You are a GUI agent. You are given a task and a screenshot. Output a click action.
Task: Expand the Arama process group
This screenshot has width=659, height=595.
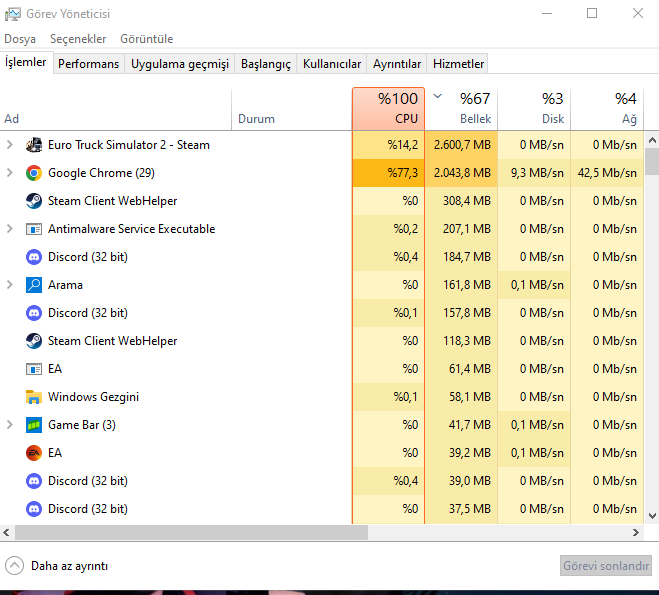pos(10,285)
